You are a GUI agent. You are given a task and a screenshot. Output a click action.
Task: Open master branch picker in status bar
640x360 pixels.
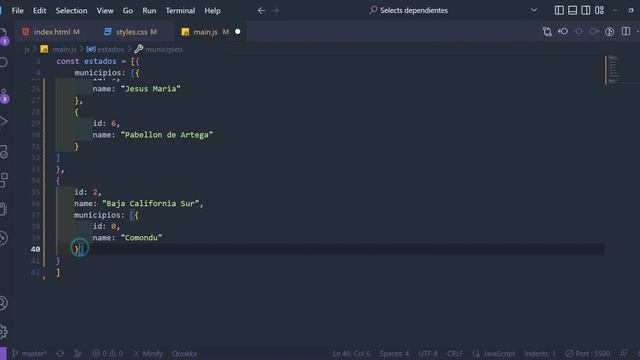tap(29, 353)
